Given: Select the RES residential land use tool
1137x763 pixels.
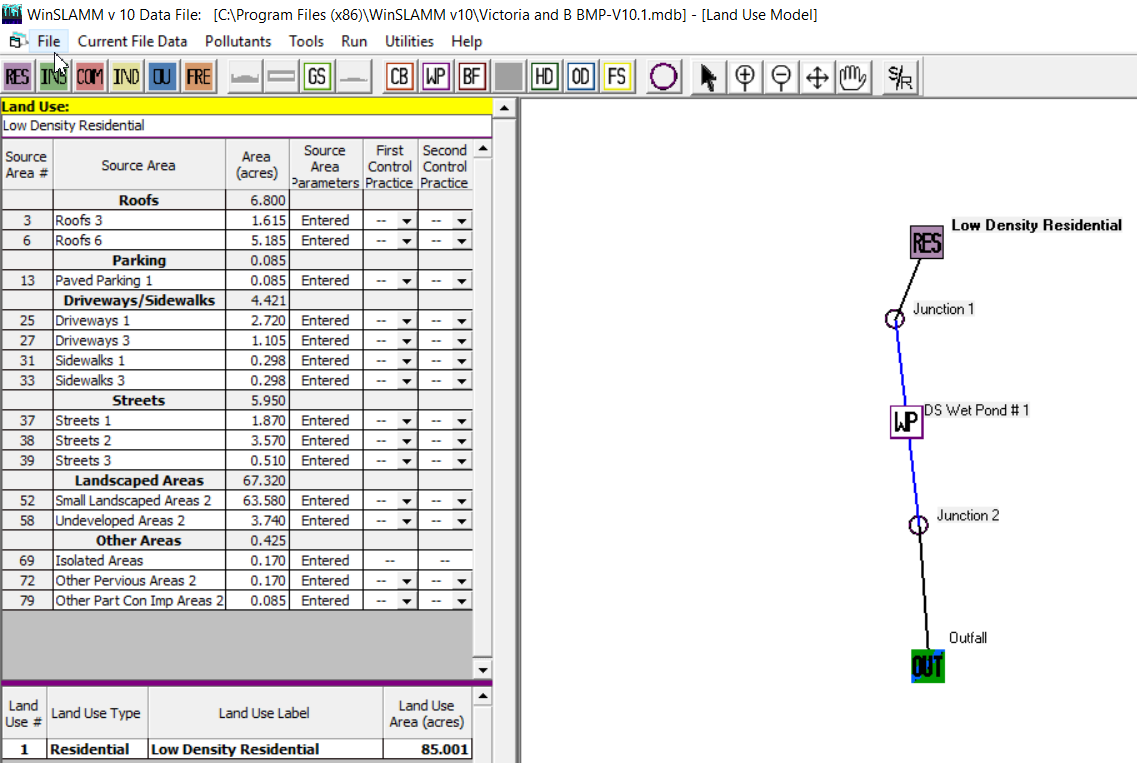Looking at the screenshot, I should [x=16, y=75].
